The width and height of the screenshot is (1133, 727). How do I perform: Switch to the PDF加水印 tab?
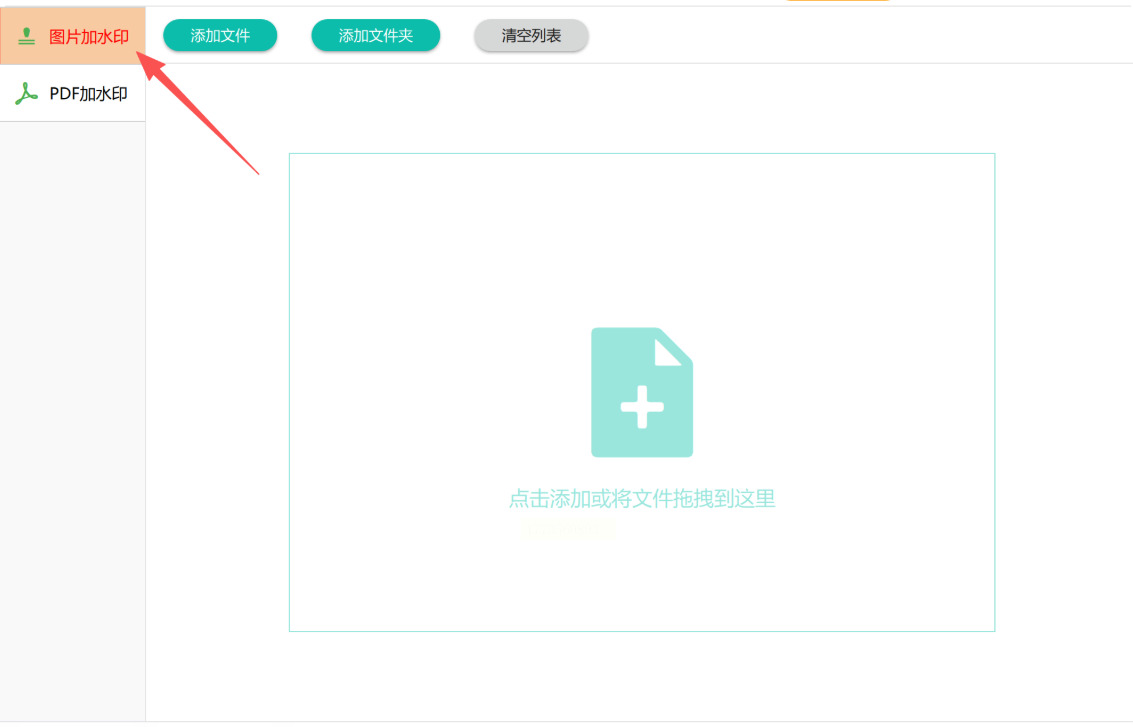[x=72, y=93]
